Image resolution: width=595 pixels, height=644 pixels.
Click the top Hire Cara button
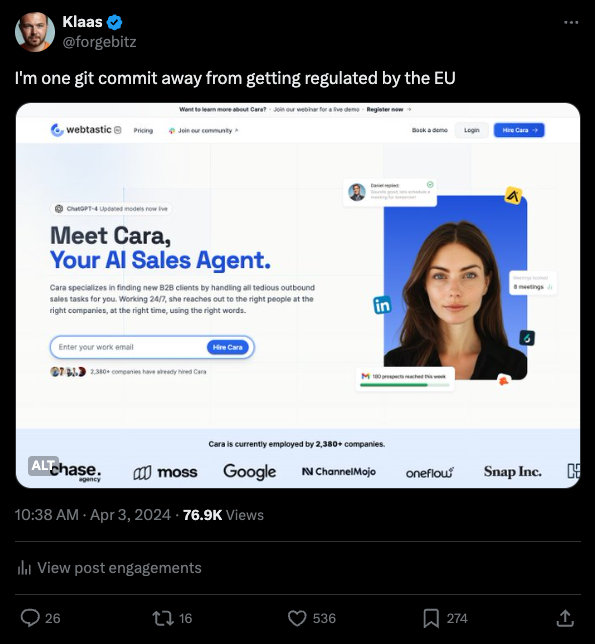[519, 130]
